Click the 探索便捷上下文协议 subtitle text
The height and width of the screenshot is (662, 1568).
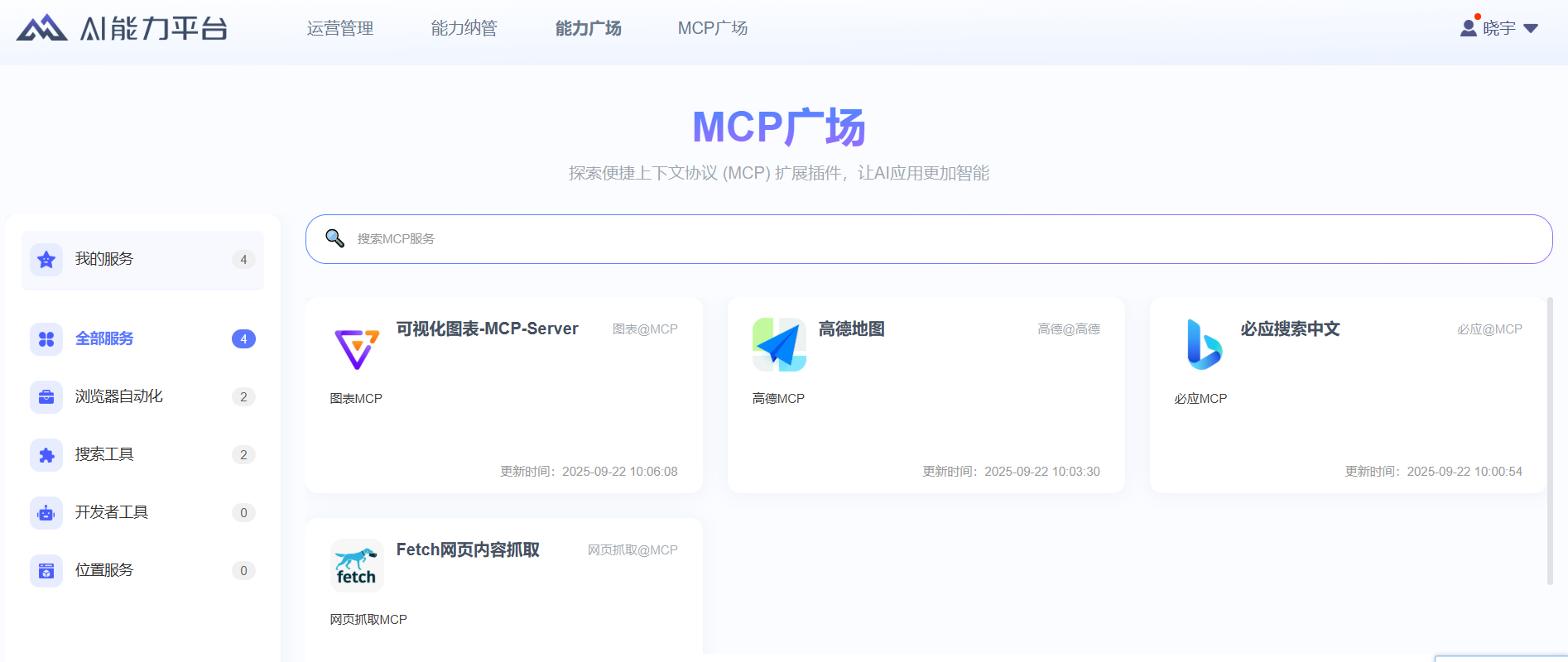(779, 173)
